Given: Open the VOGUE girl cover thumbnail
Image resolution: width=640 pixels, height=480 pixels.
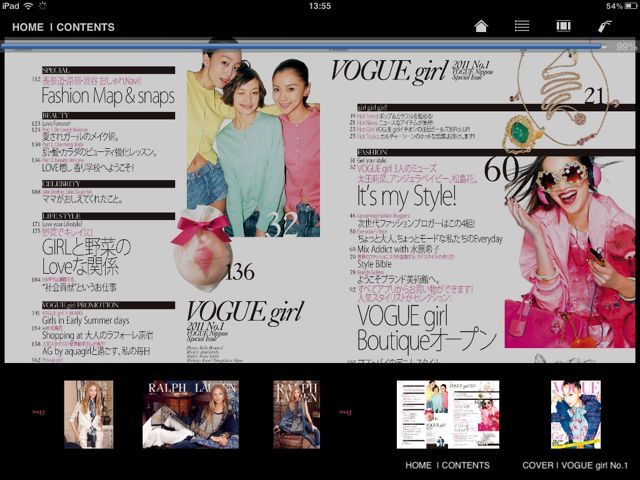Looking at the screenshot, I should pos(576,414).
